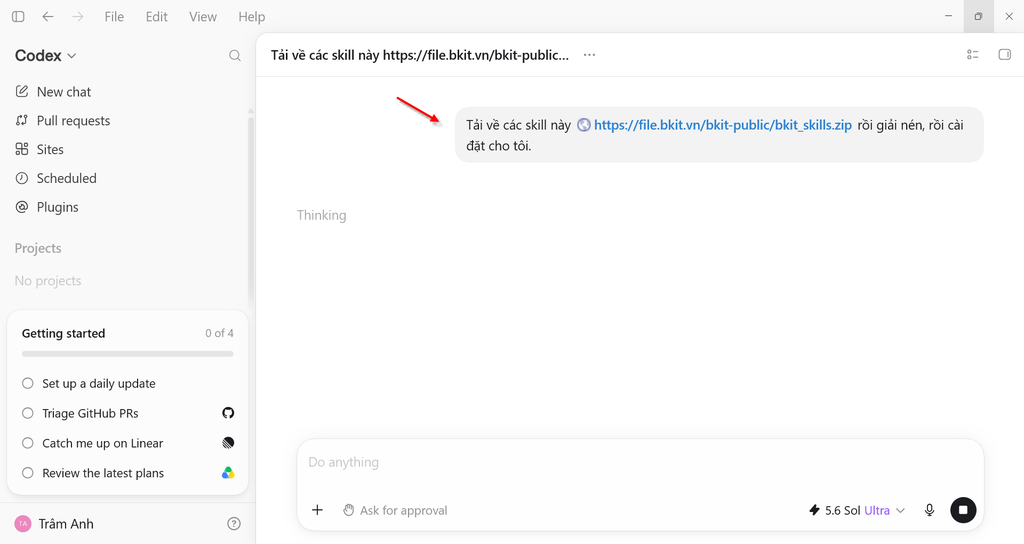The height and width of the screenshot is (544, 1024).
Task: Click the Scheduled clock icon
Action: tap(22, 178)
